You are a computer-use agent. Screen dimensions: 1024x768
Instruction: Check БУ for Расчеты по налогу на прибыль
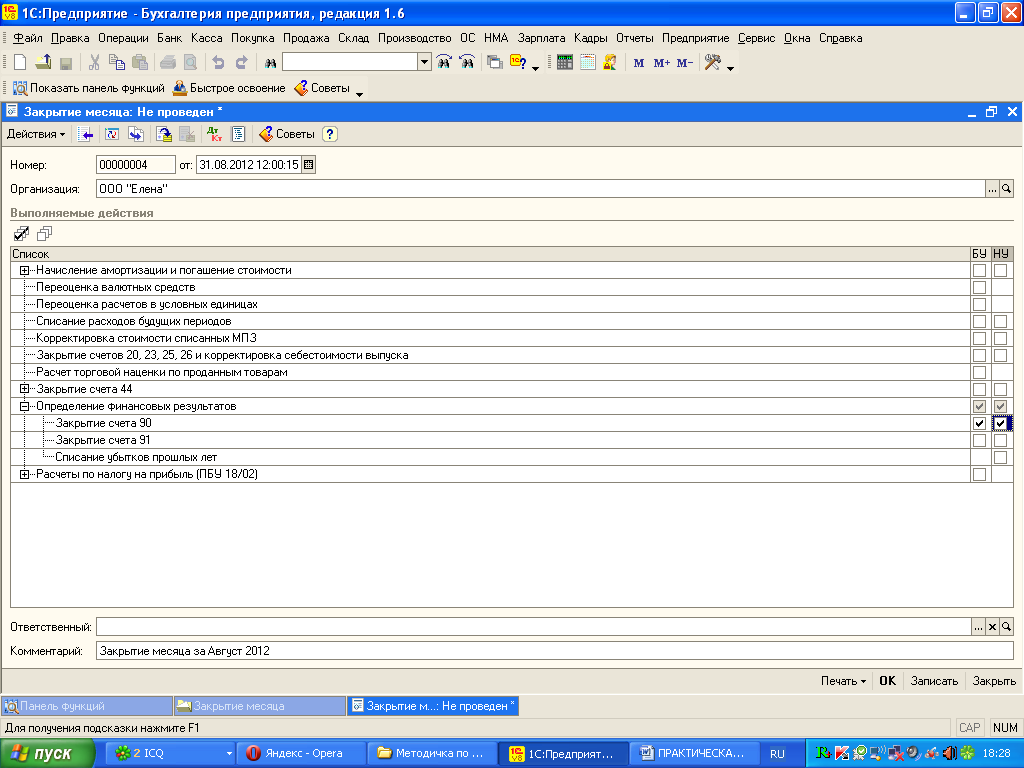click(979, 474)
